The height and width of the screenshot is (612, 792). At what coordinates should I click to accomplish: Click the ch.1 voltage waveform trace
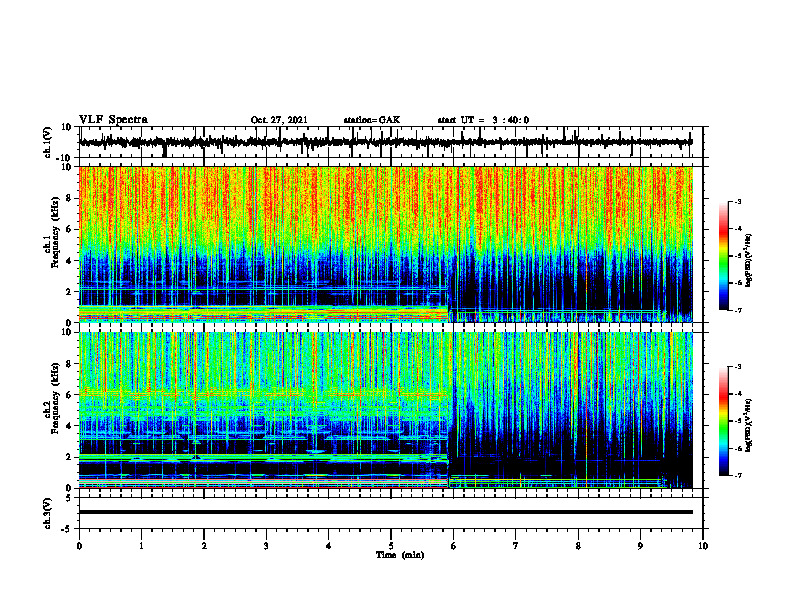(x=385, y=142)
